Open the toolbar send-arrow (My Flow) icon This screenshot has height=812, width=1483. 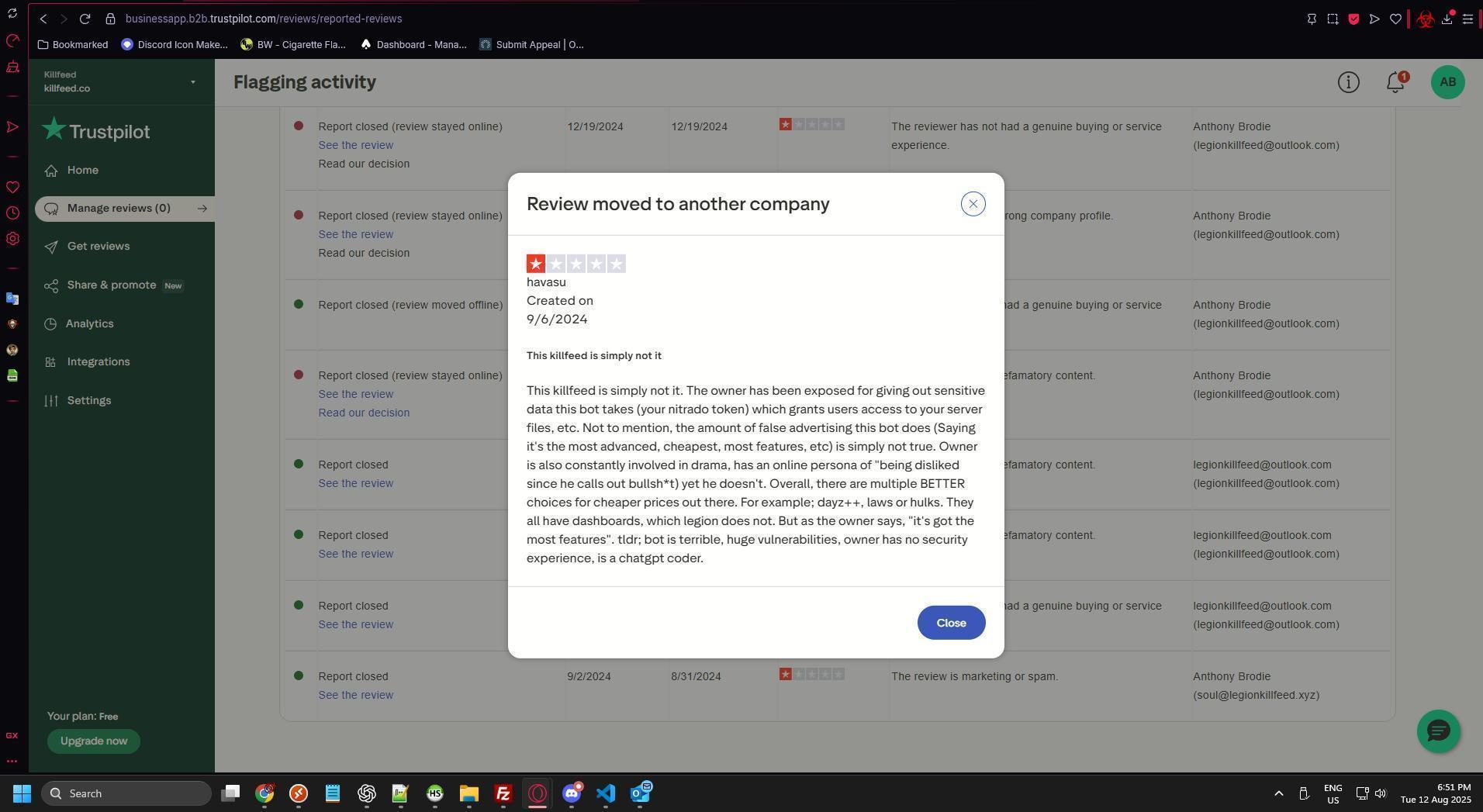coord(1374,19)
